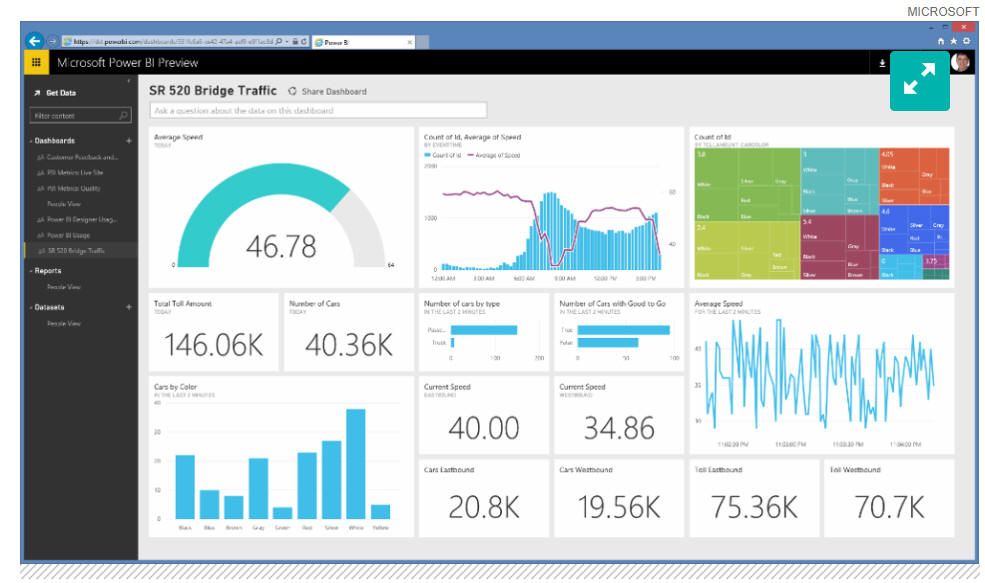Click refresh icon in the address bar
Viewport: 985px width, 583px height.
[x=303, y=41]
